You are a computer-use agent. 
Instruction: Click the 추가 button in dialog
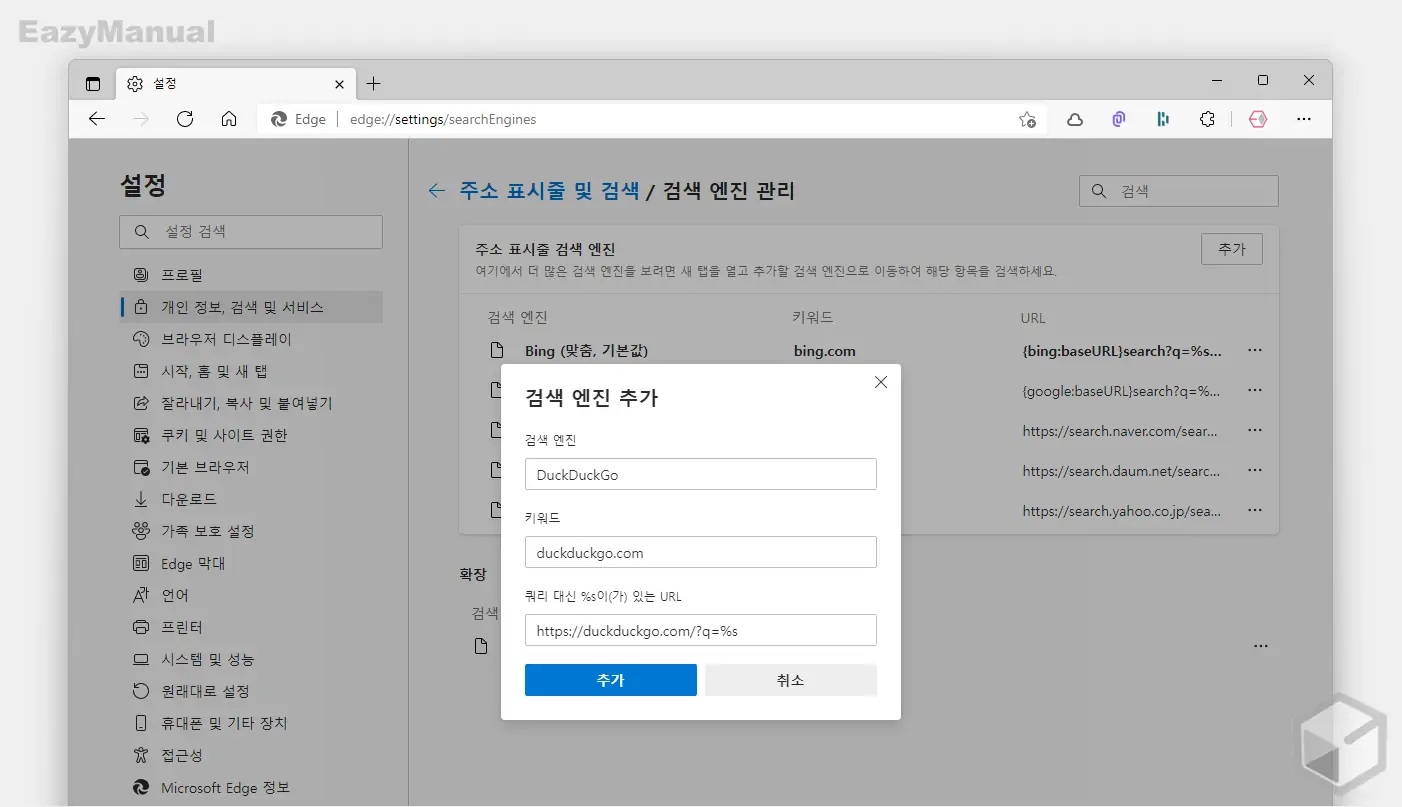[x=611, y=680]
